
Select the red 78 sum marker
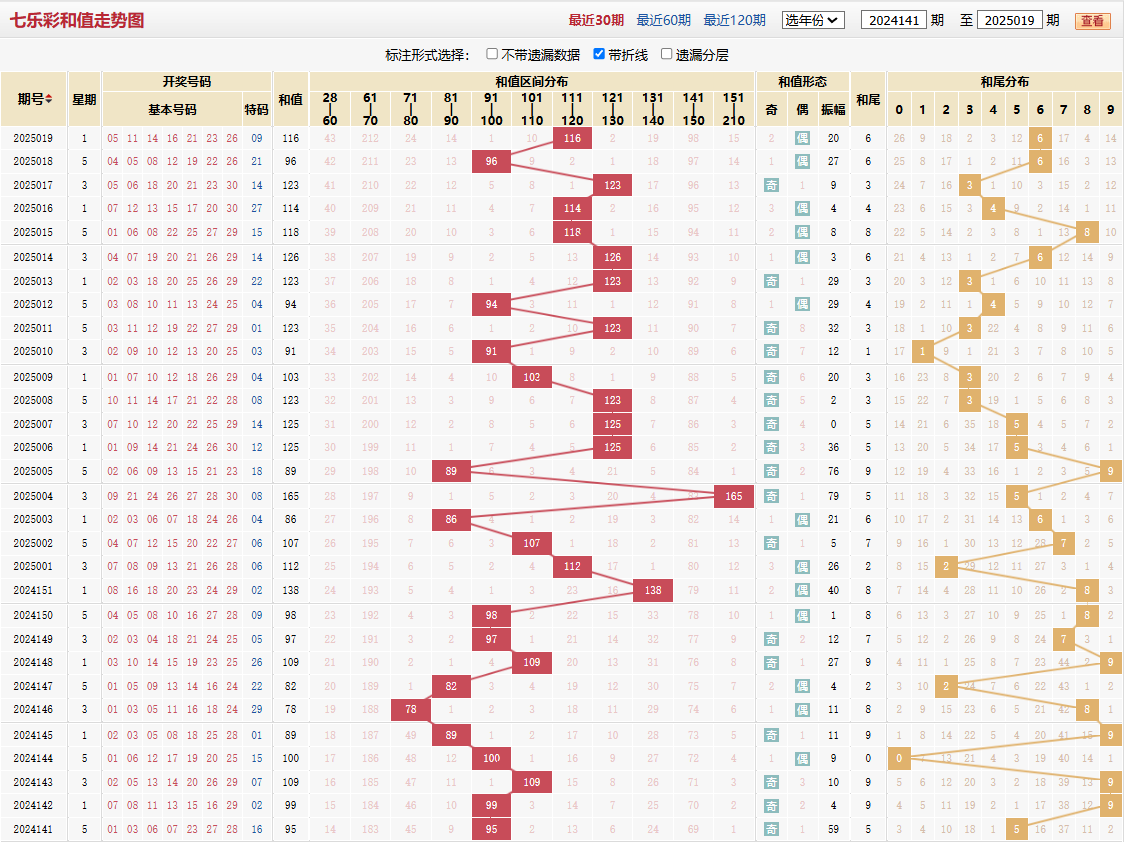411,709
